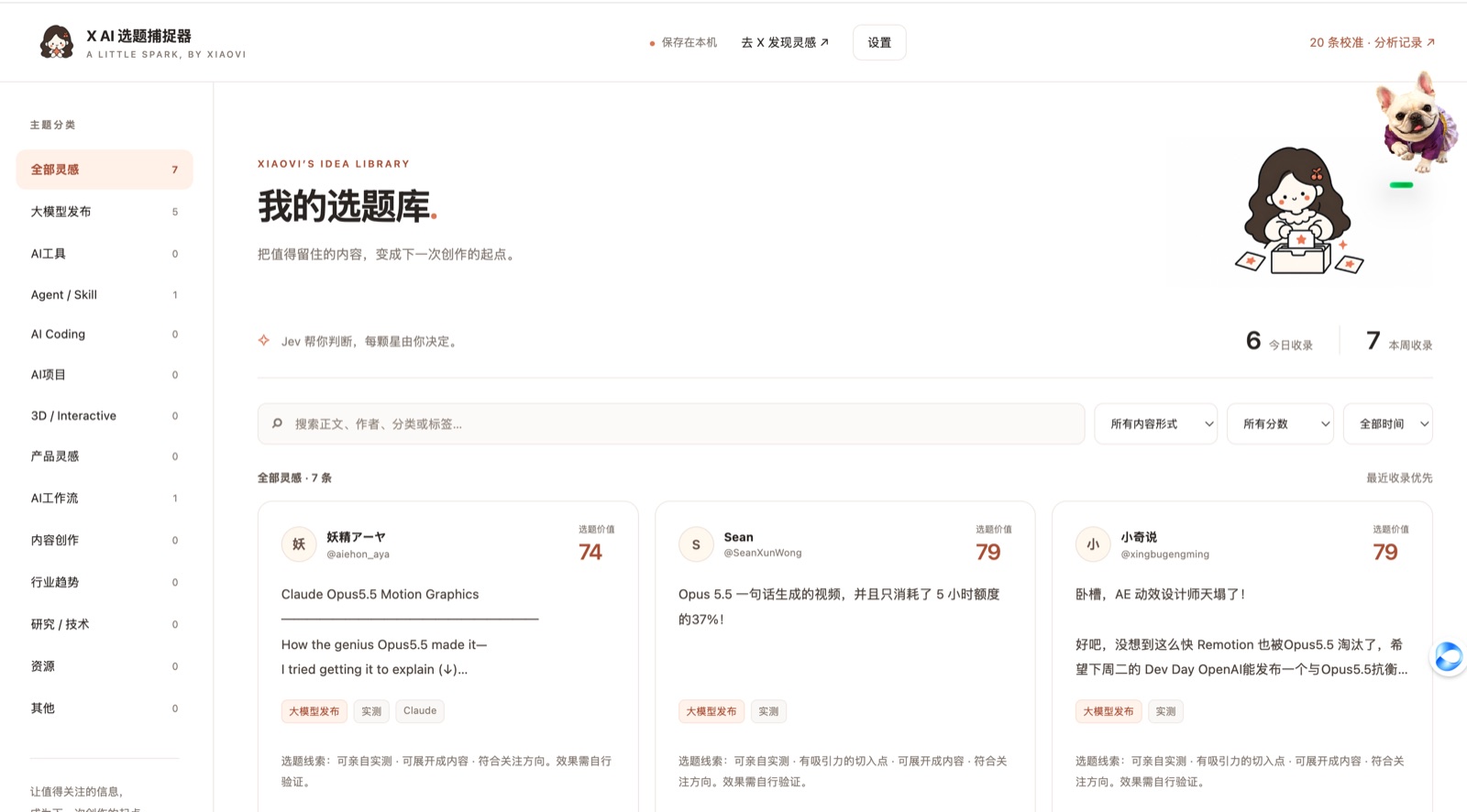The image size is (1467, 812).
Task: Click the 小 avatar on 小奇说 card
Action: click(1093, 544)
